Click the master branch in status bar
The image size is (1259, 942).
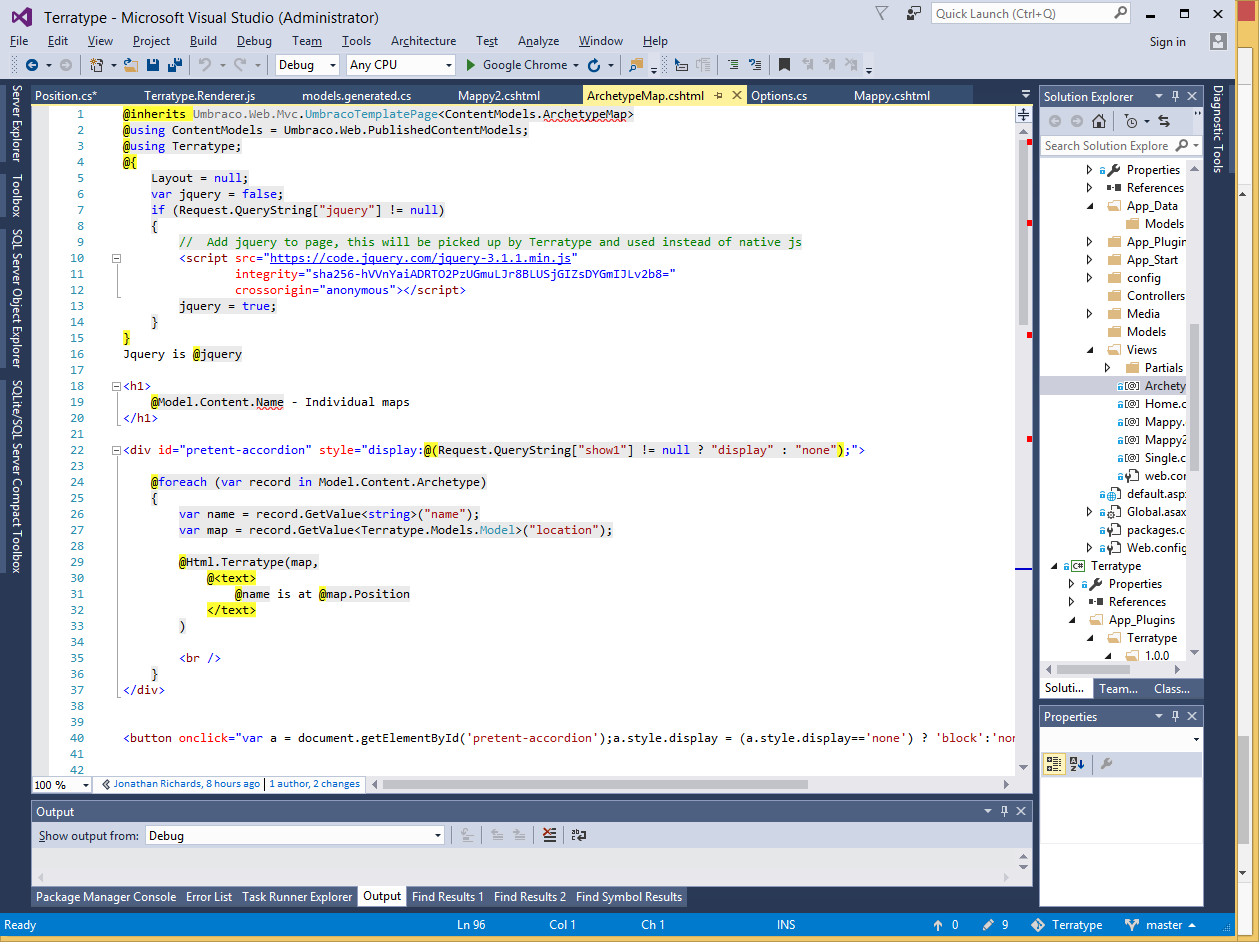1160,925
